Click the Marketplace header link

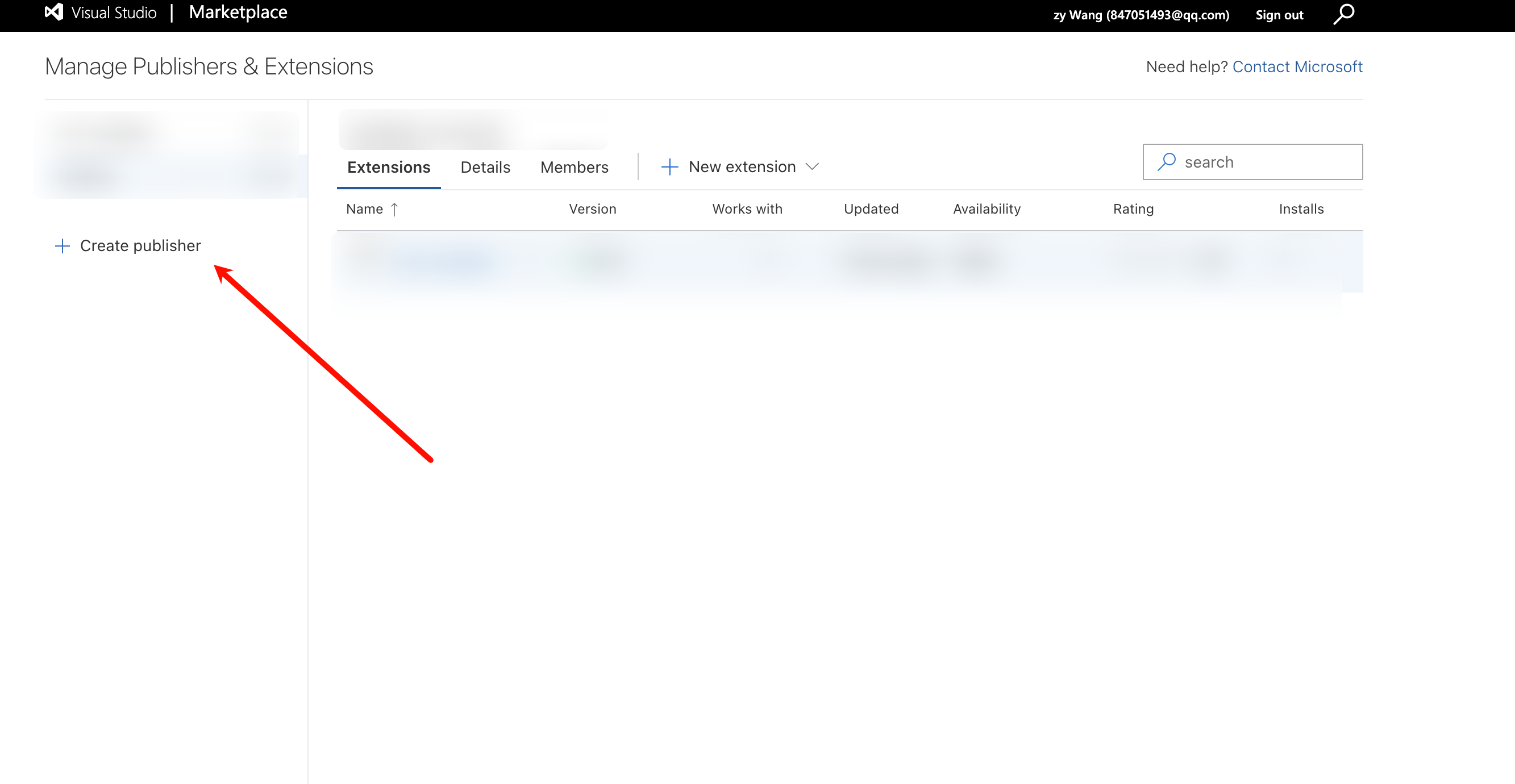tap(238, 12)
